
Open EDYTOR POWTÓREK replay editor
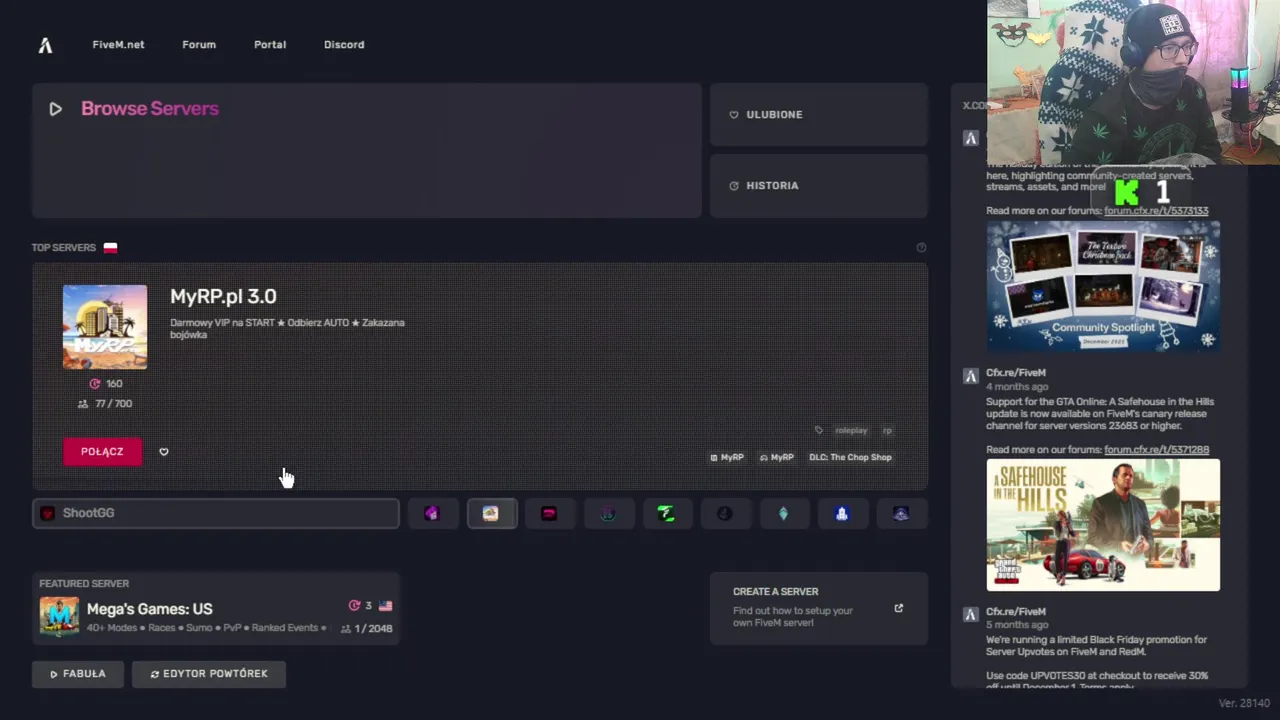(x=209, y=674)
